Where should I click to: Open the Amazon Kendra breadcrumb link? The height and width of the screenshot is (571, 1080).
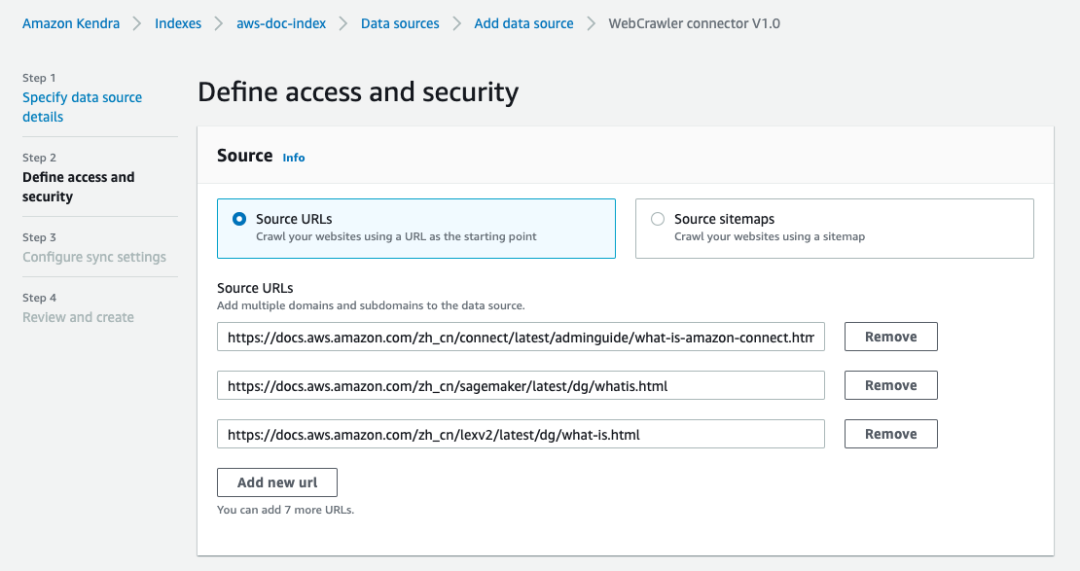71,23
